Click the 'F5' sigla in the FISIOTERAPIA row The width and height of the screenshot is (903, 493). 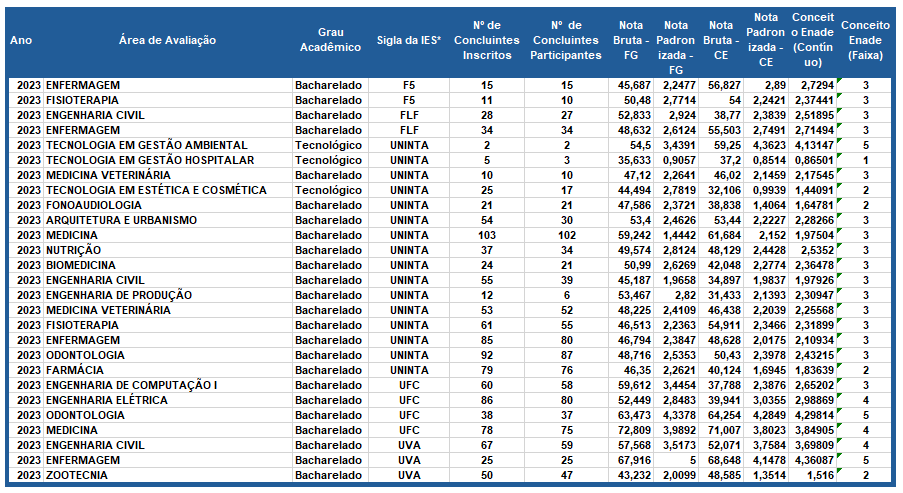(409, 100)
